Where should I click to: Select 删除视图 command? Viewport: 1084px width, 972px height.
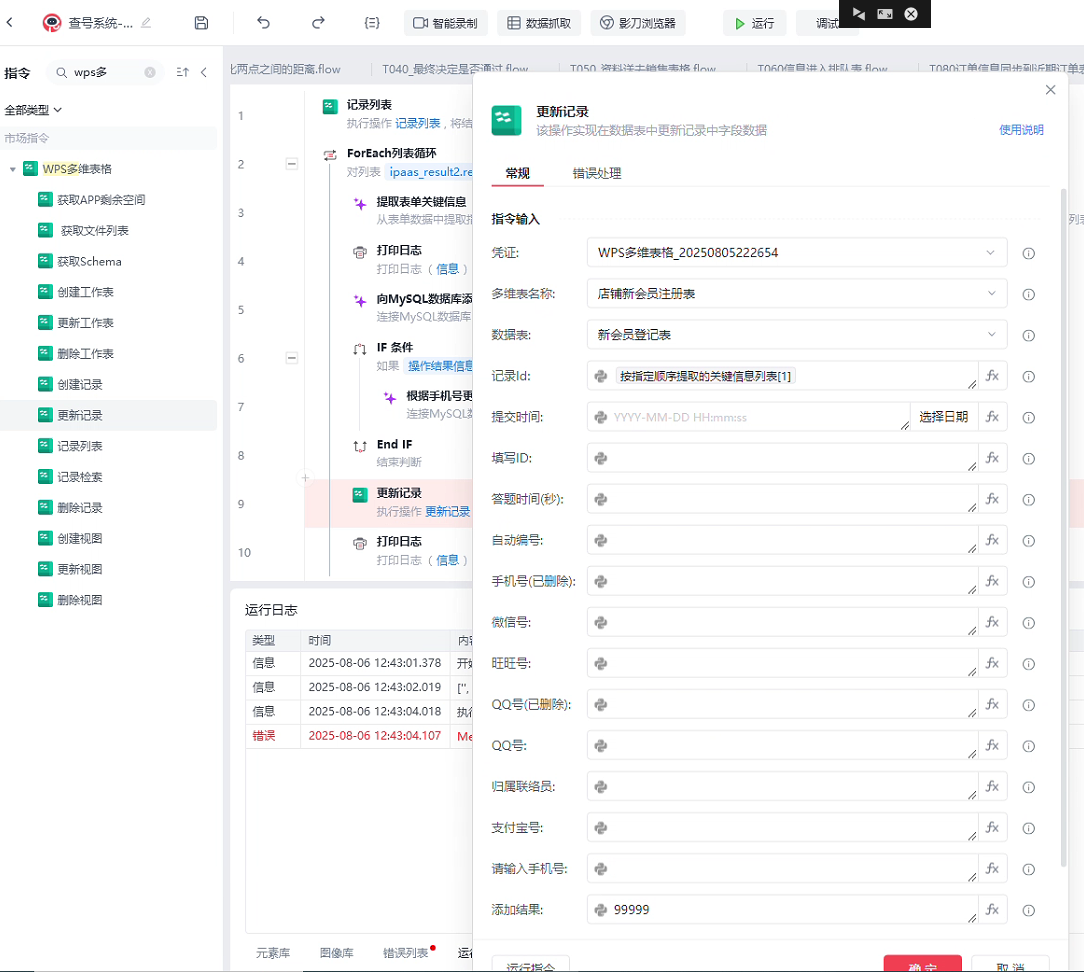[x=80, y=599]
